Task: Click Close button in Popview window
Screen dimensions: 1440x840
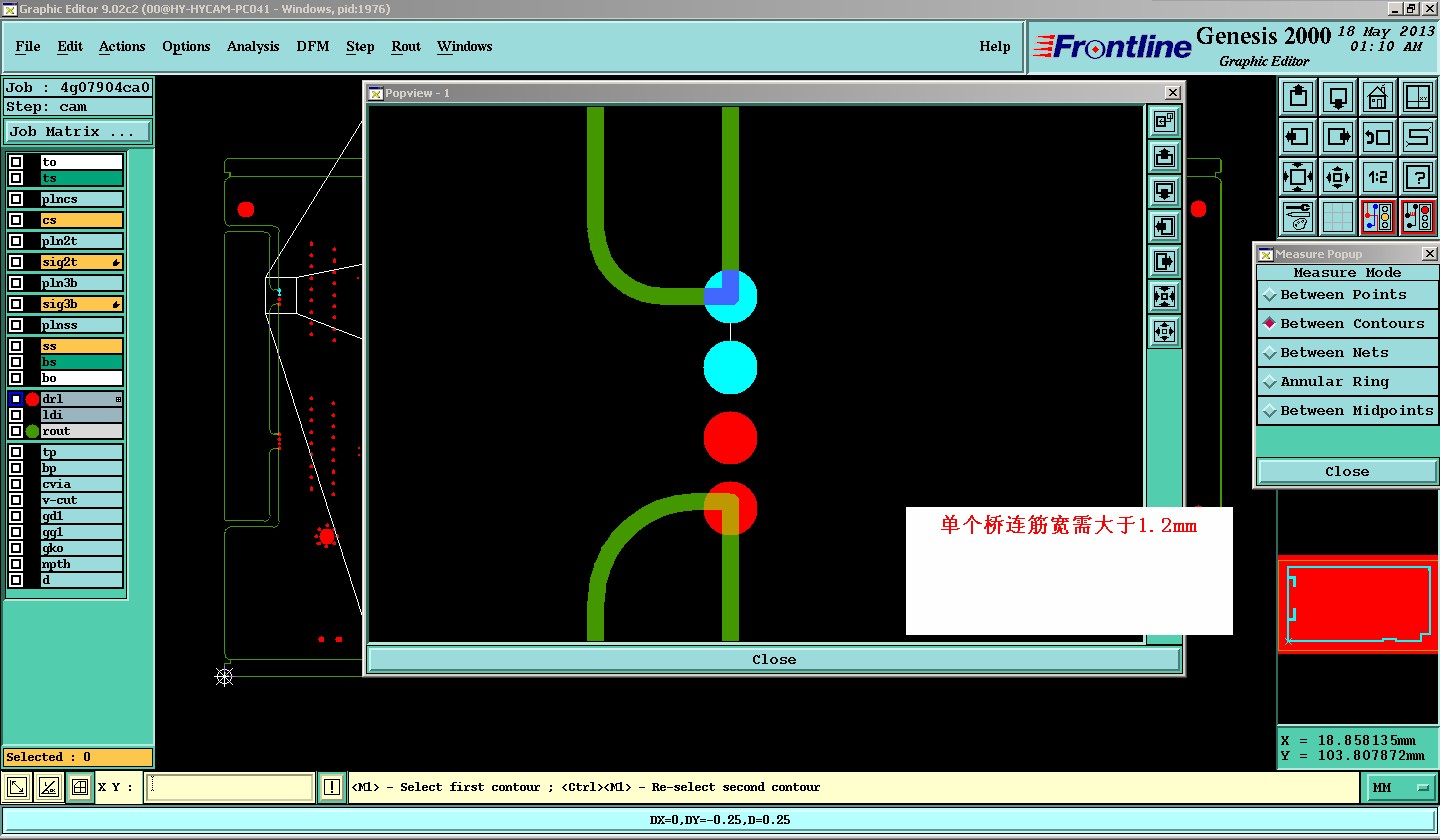Action: tap(774, 660)
